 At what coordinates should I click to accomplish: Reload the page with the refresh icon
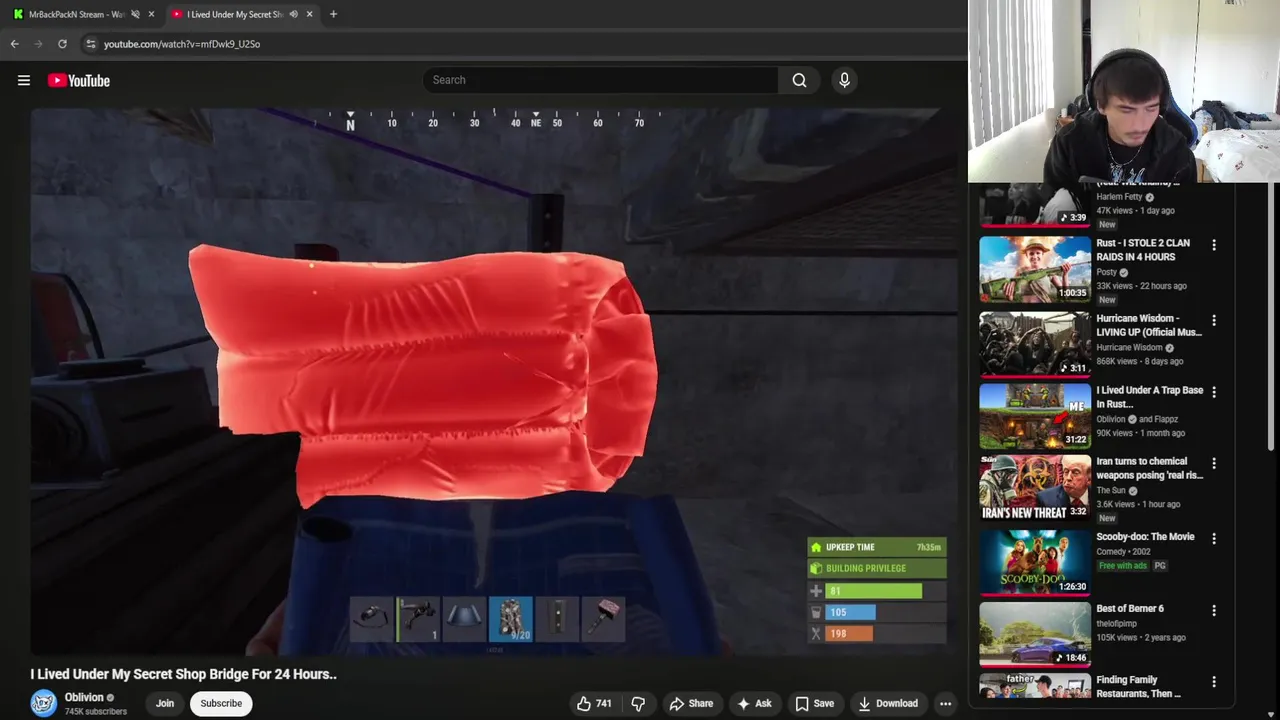62,44
